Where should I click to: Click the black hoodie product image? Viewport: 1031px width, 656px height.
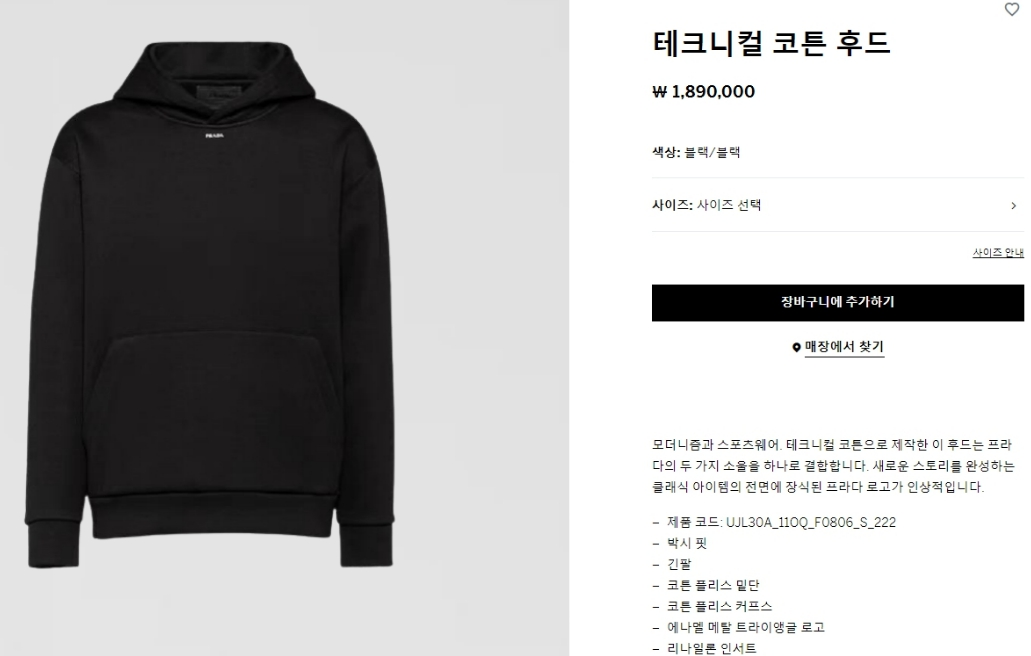pos(210,304)
